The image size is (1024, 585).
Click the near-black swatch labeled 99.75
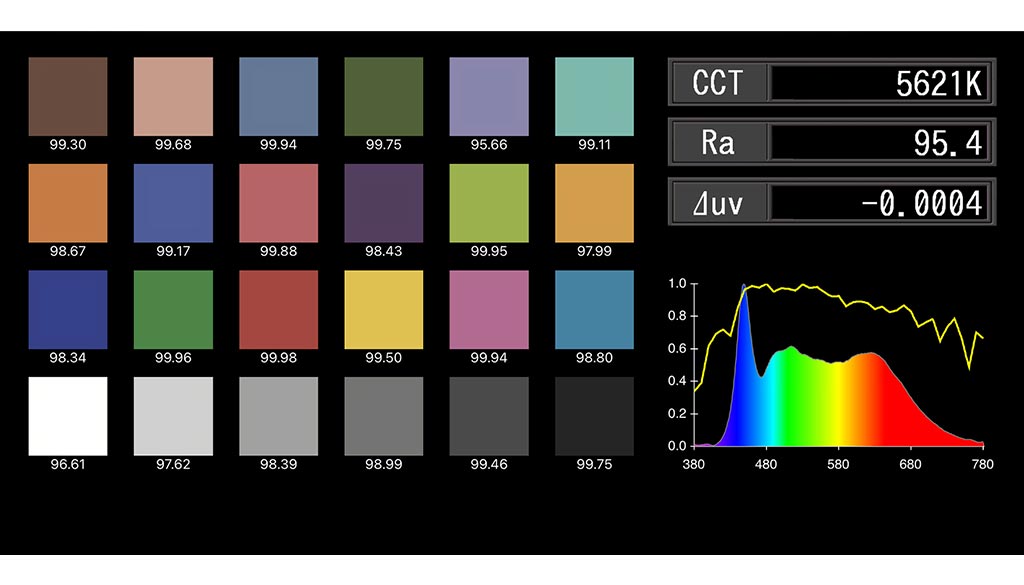(x=594, y=416)
